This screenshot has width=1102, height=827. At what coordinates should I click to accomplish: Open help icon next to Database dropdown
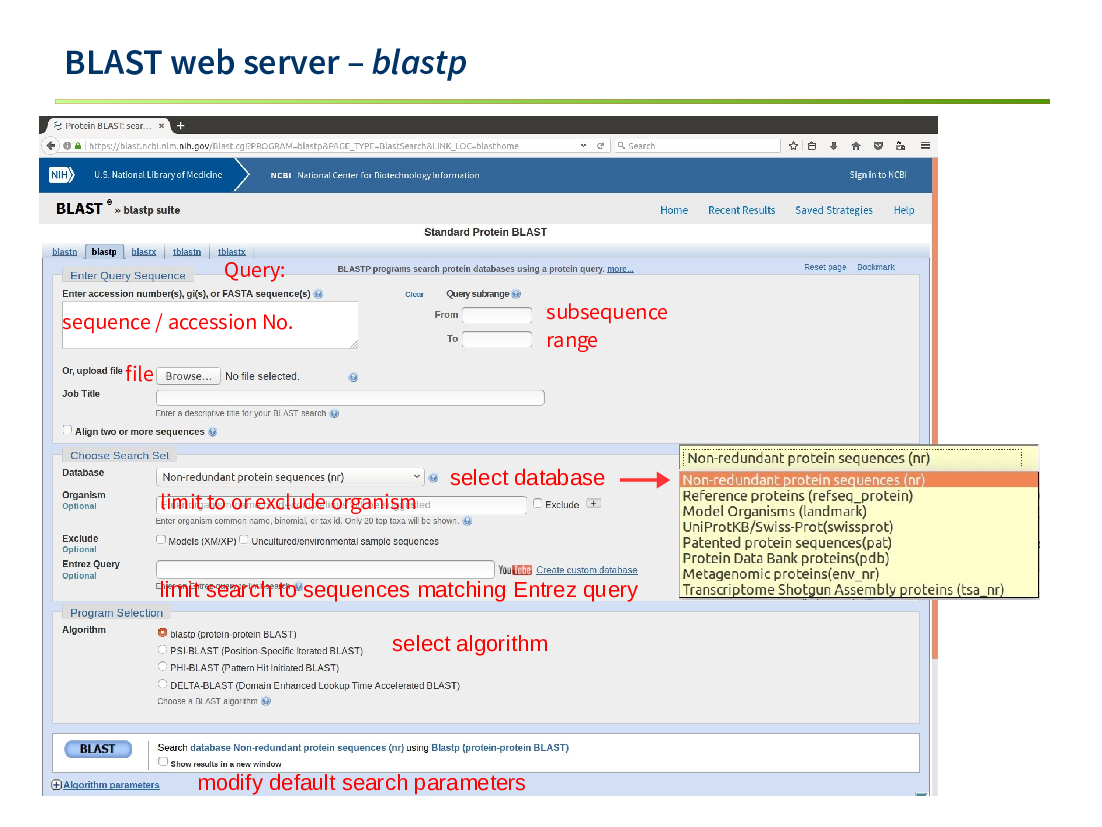pyautogui.click(x=434, y=478)
